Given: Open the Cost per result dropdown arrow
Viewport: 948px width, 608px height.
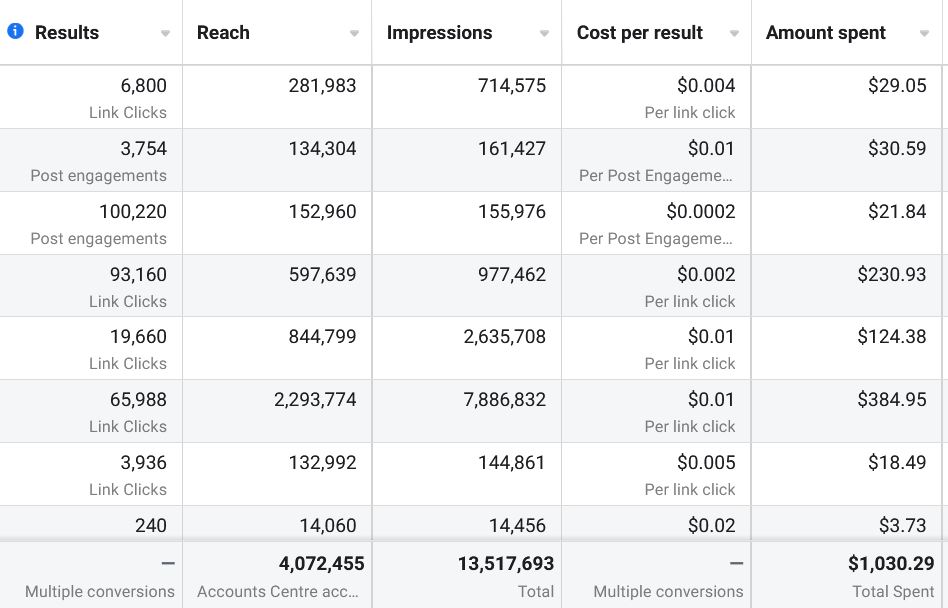Looking at the screenshot, I should pos(734,34).
